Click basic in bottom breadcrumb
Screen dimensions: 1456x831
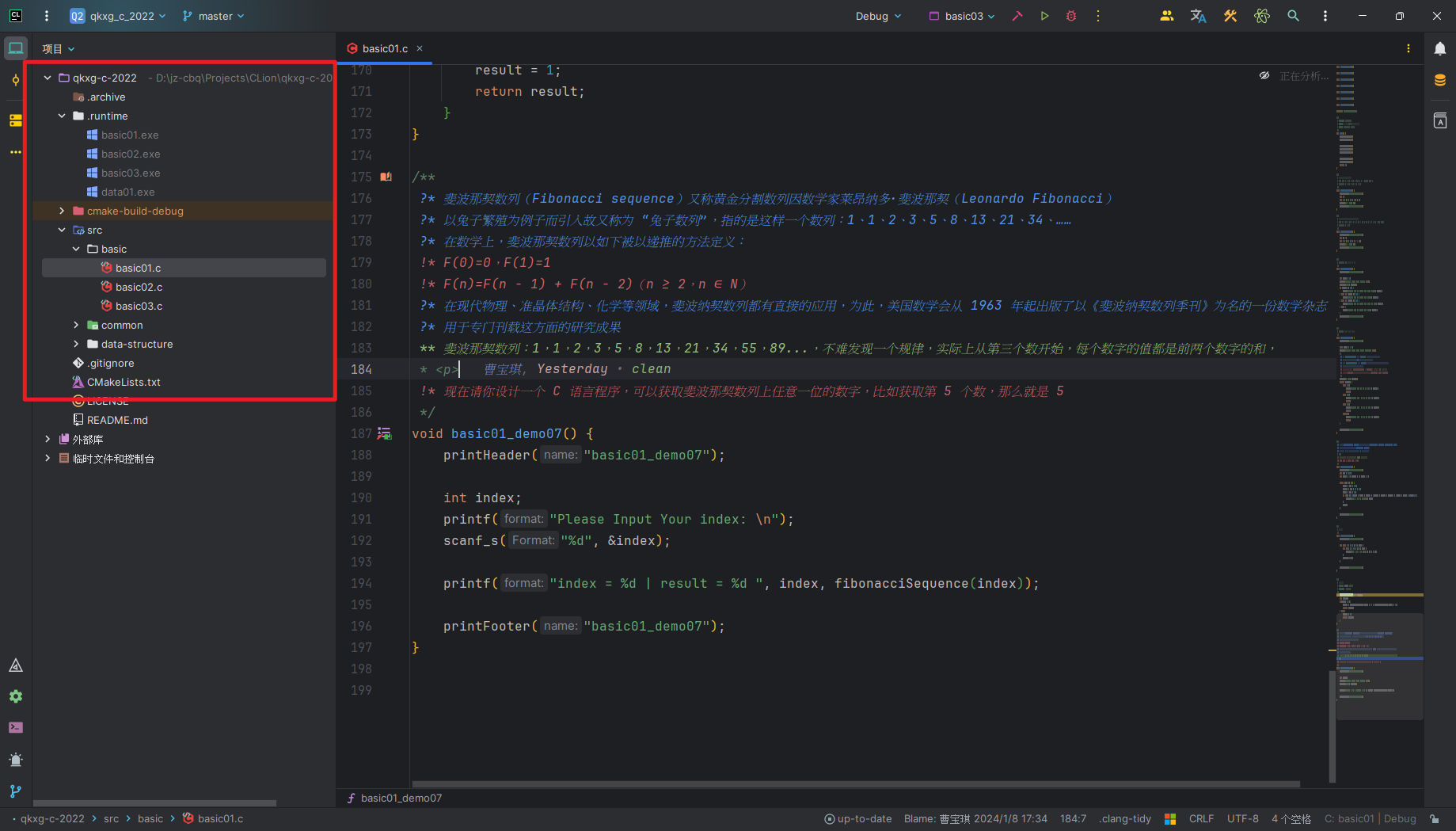pos(150,819)
